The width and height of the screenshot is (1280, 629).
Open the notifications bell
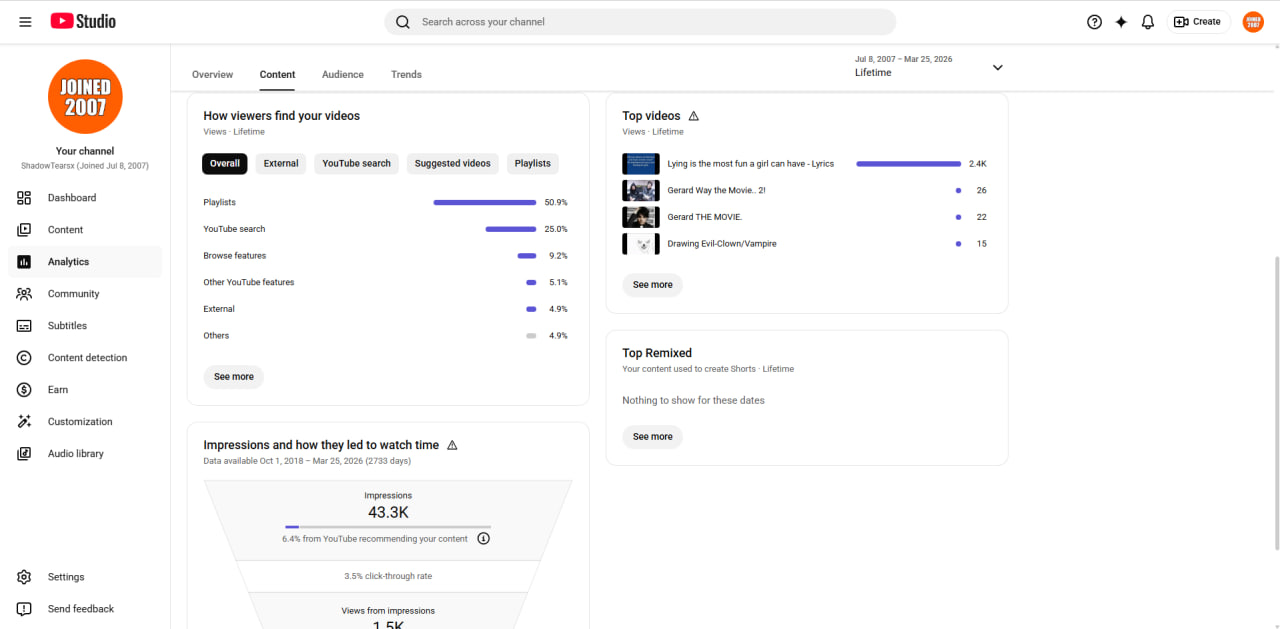coord(1148,22)
